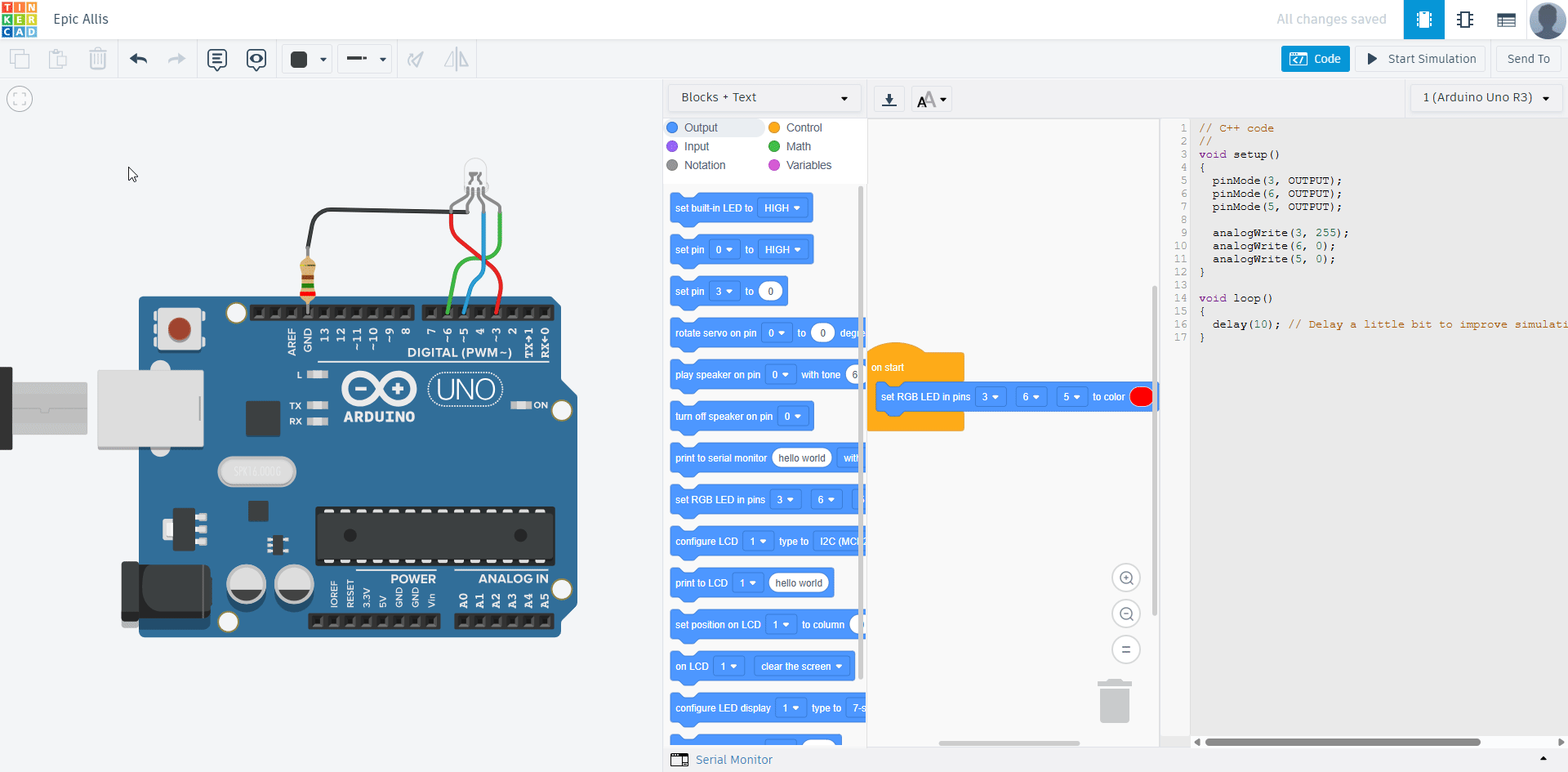Click the on start block

(888, 368)
